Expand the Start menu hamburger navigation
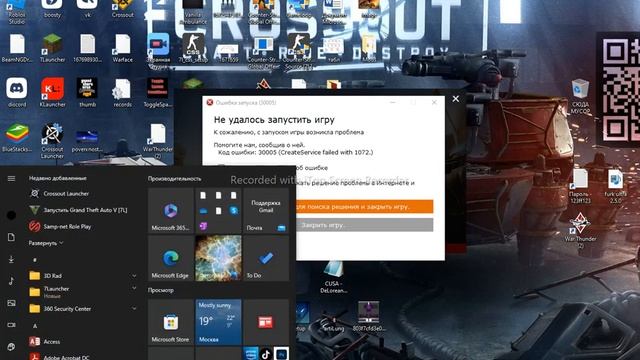This screenshot has height=360, width=640. tap(11, 178)
